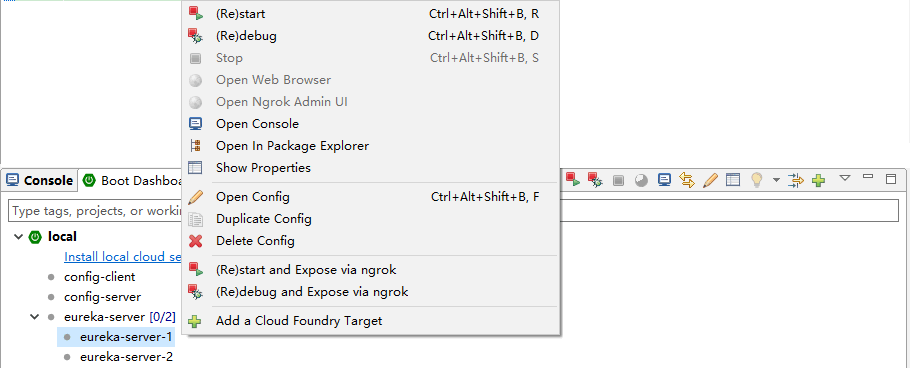Screen dimensions: 910x368
Task: Click Install local cloud services link
Action: 123,257
